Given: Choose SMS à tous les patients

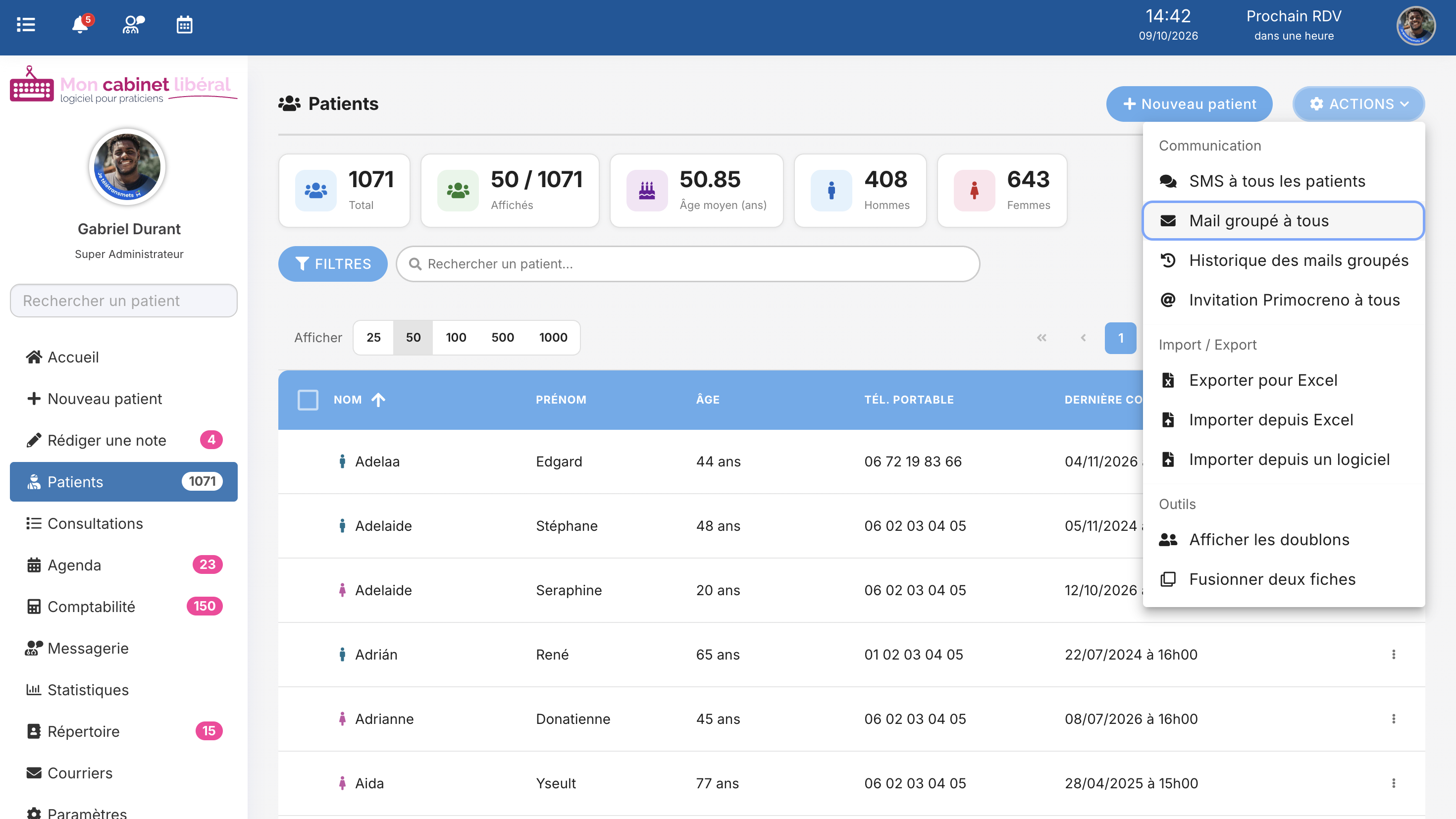Looking at the screenshot, I should pos(1283,181).
